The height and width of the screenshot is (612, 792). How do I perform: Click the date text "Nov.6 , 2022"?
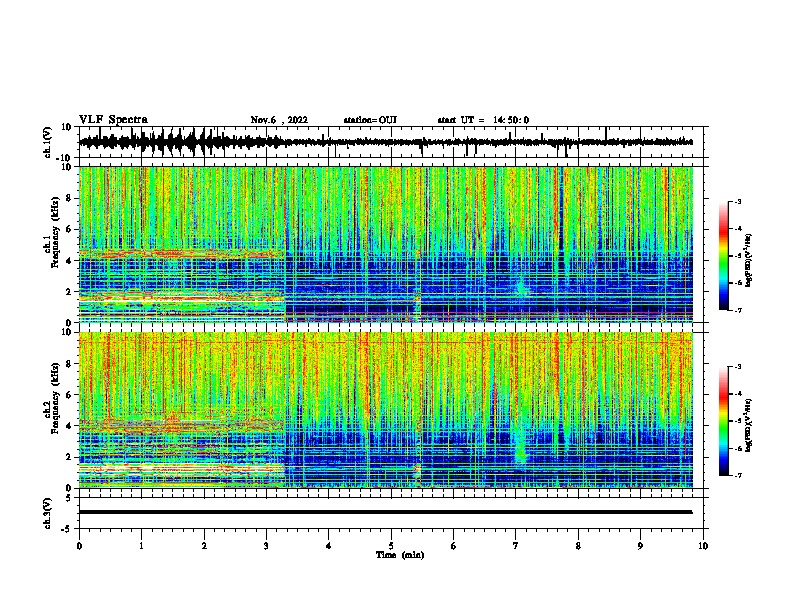click(x=279, y=120)
